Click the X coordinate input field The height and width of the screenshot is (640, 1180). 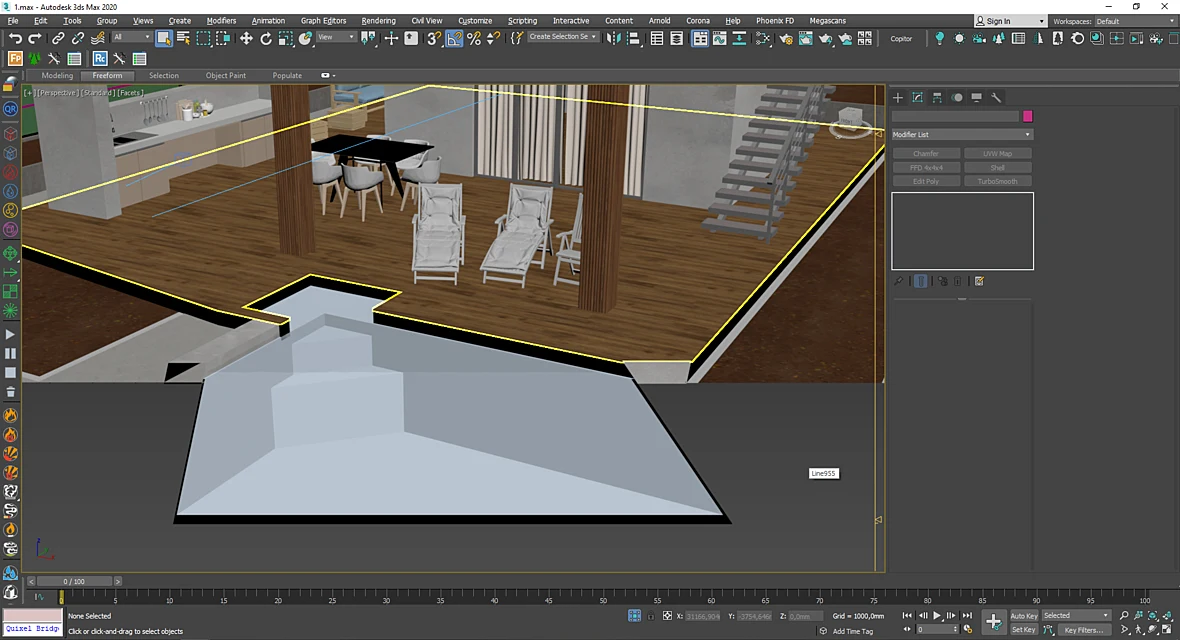click(x=702, y=616)
